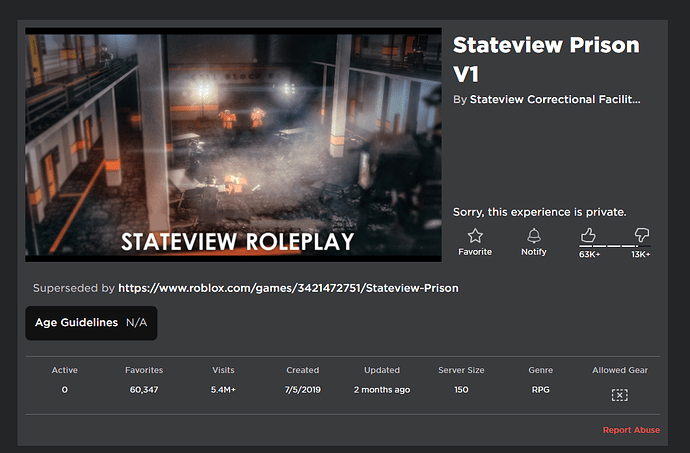The height and width of the screenshot is (453, 690).
Task: Click the Server Size column header
Action: tap(461, 370)
